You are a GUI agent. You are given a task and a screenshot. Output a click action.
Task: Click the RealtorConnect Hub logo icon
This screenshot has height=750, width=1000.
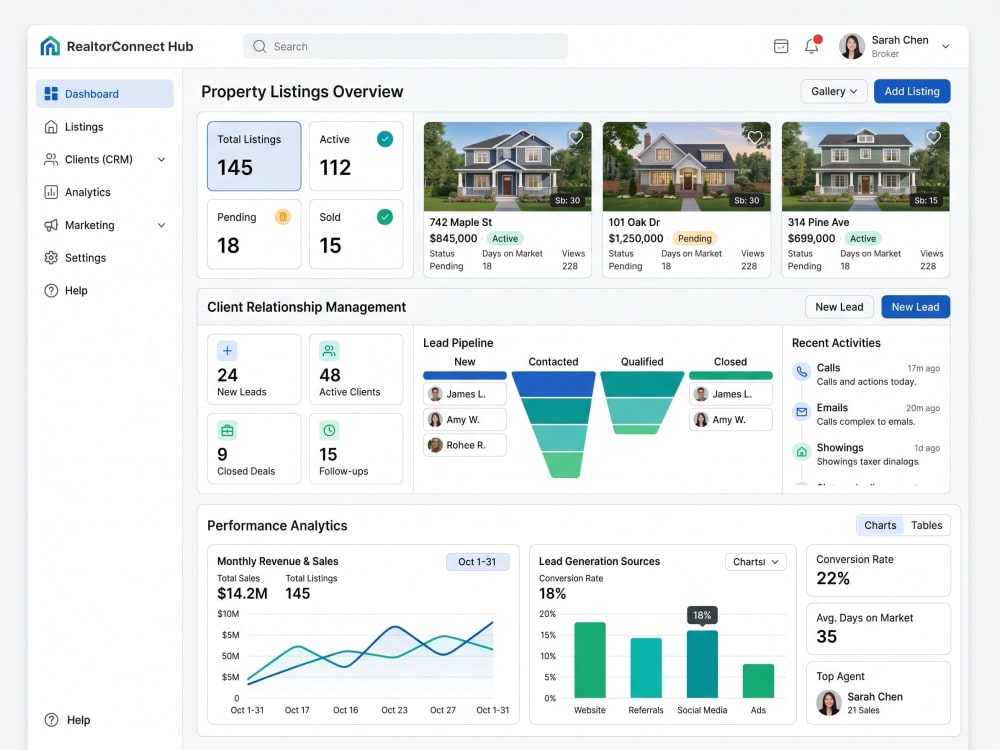[x=50, y=46]
